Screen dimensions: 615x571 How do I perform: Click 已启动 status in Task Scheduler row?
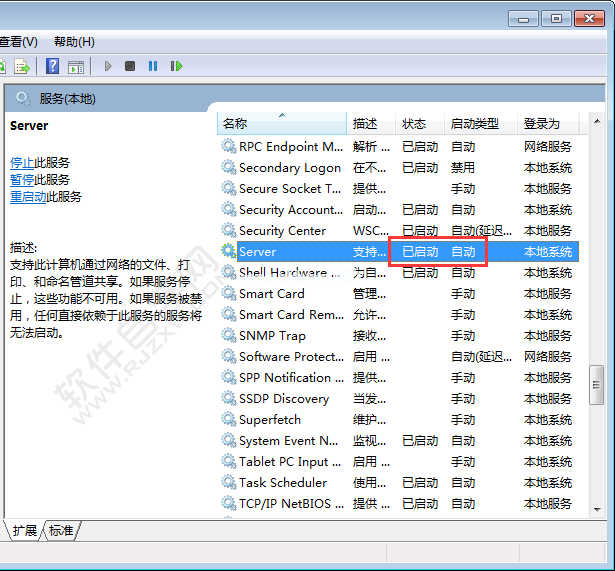pyautogui.click(x=420, y=482)
